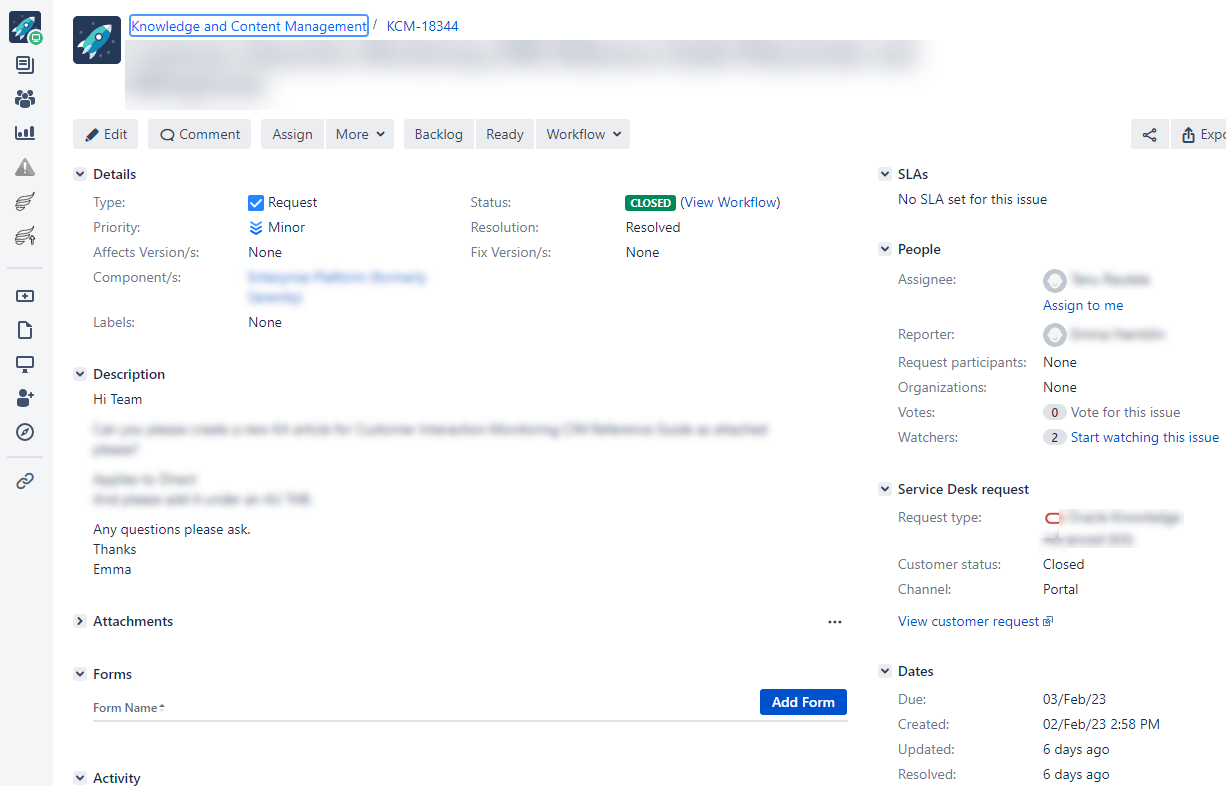Transition issue to Ready
The height and width of the screenshot is (786, 1226).
tap(505, 134)
